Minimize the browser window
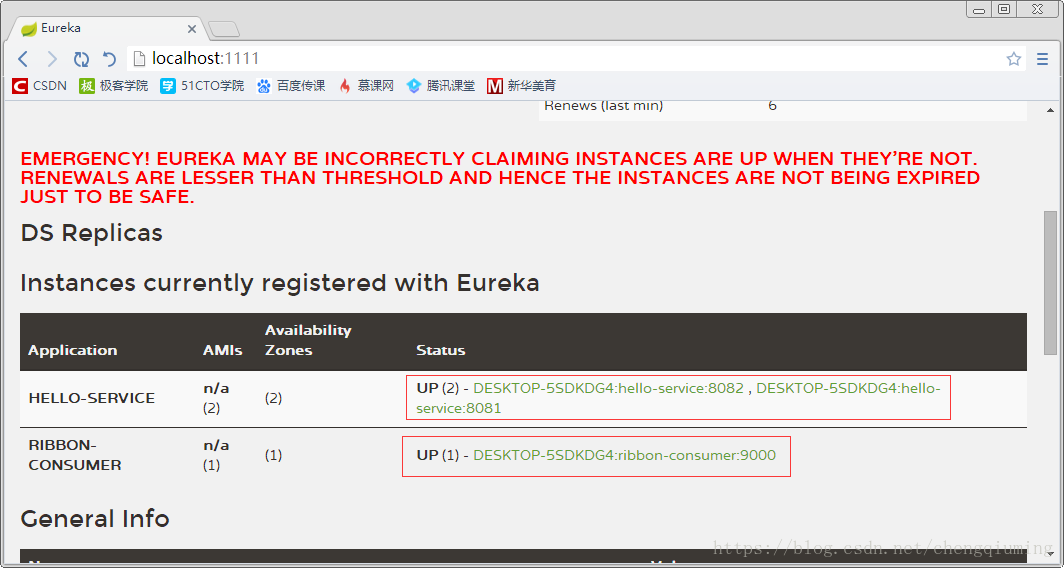Screen dimensions: 1064x568 (978, 9)
